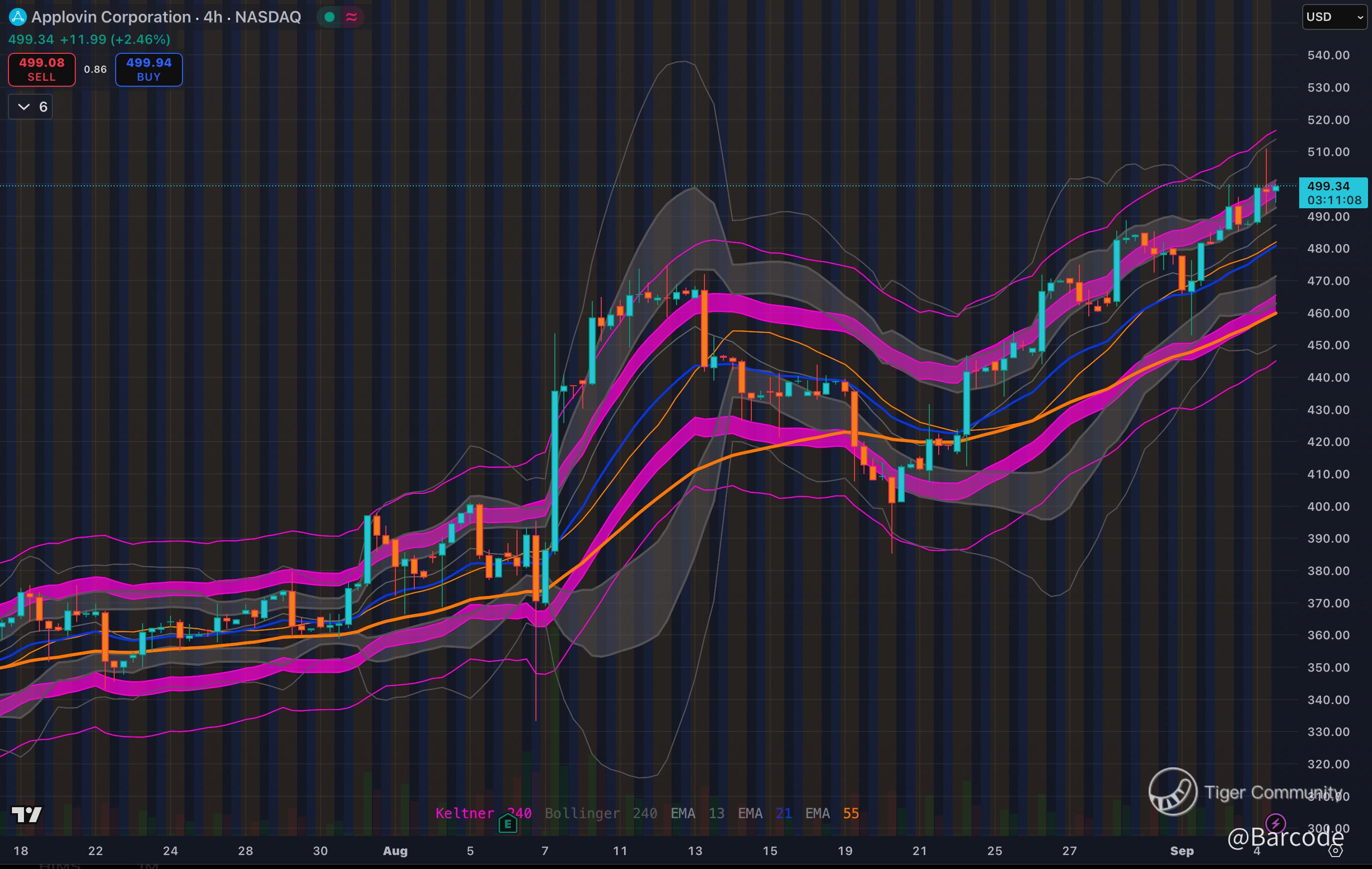Click the Aug label on time axis

point(395,851)
